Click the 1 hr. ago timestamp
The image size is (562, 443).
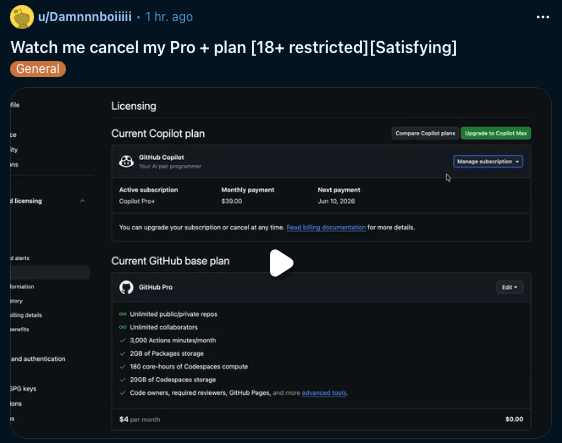[x=169, y=16]
